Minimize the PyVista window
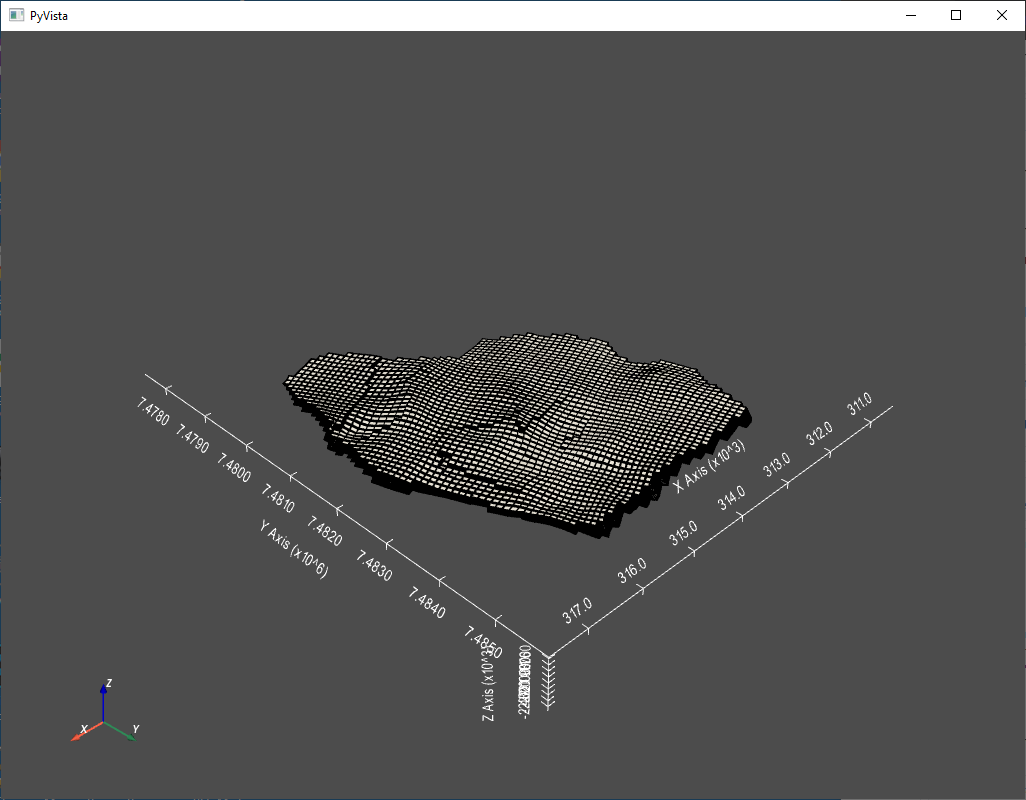The height and width of the screenshot is (800, 1026). point(910,15)
